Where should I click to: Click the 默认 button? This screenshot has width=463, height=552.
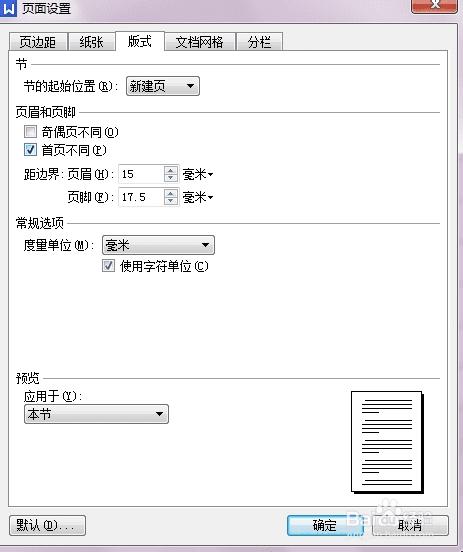tap(48, 526)
